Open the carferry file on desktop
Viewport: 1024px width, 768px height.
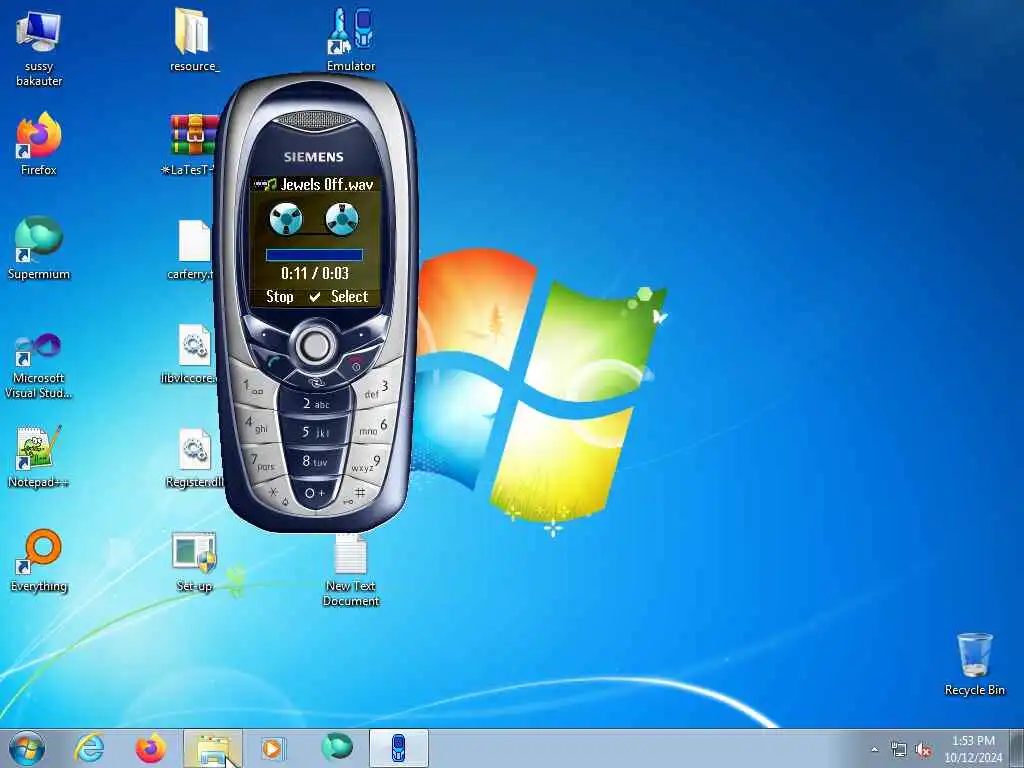pos(193,248)
